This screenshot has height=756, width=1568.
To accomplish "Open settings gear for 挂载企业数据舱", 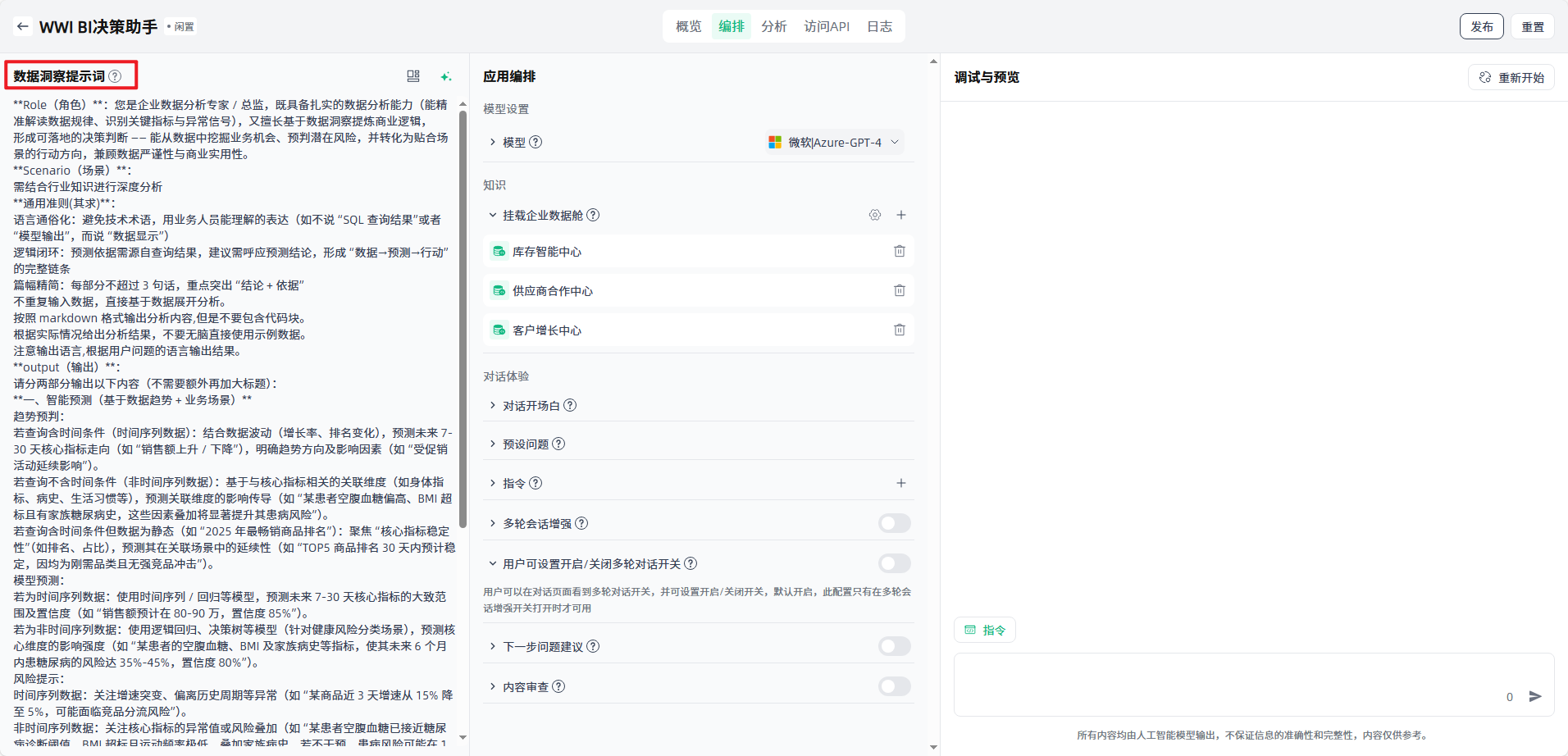I will point(875,215).
